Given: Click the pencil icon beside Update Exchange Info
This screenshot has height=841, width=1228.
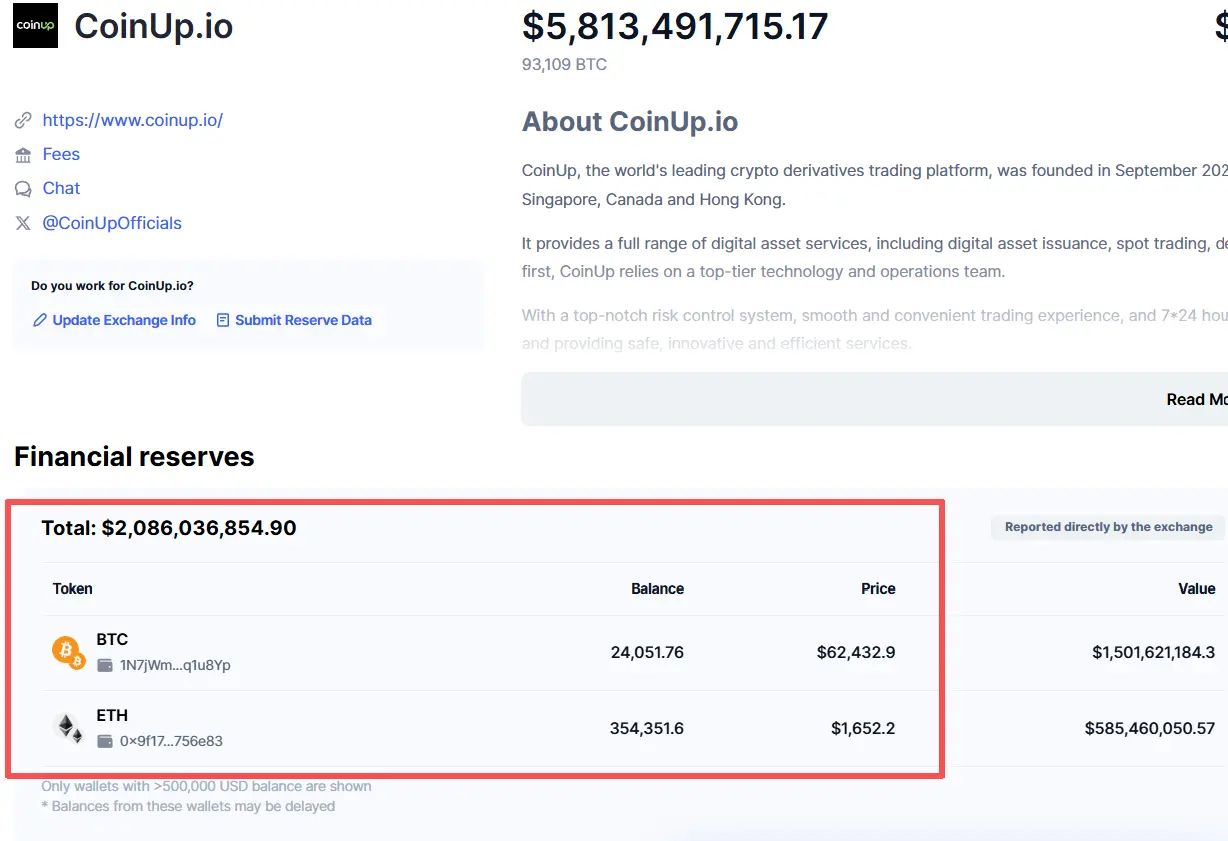Looking at the screenshot, I should 40,321.
